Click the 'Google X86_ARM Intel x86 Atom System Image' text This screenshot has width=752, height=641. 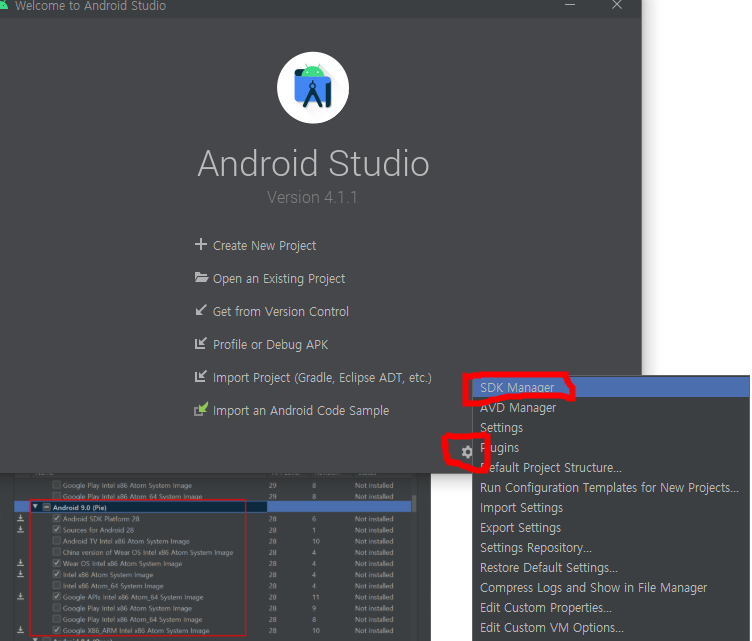136,630
